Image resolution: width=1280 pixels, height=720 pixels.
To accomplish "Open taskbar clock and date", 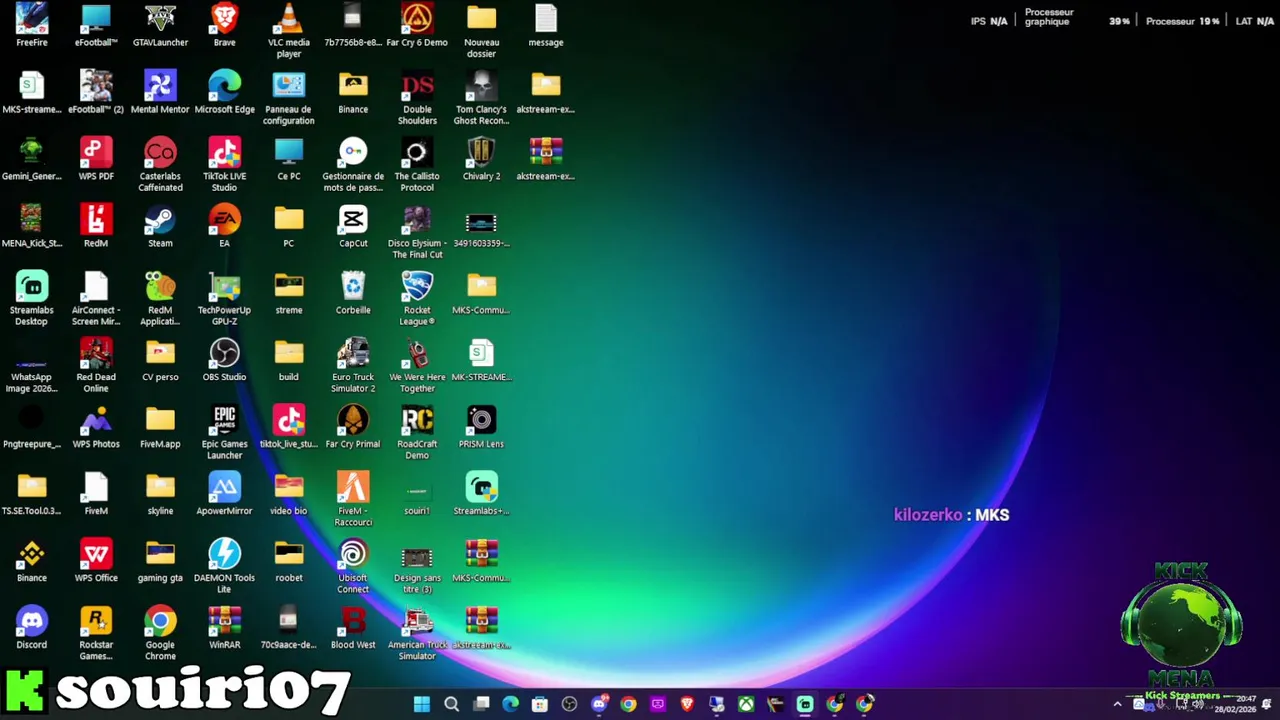I will pyautogui.click(x=1237, y=704).
